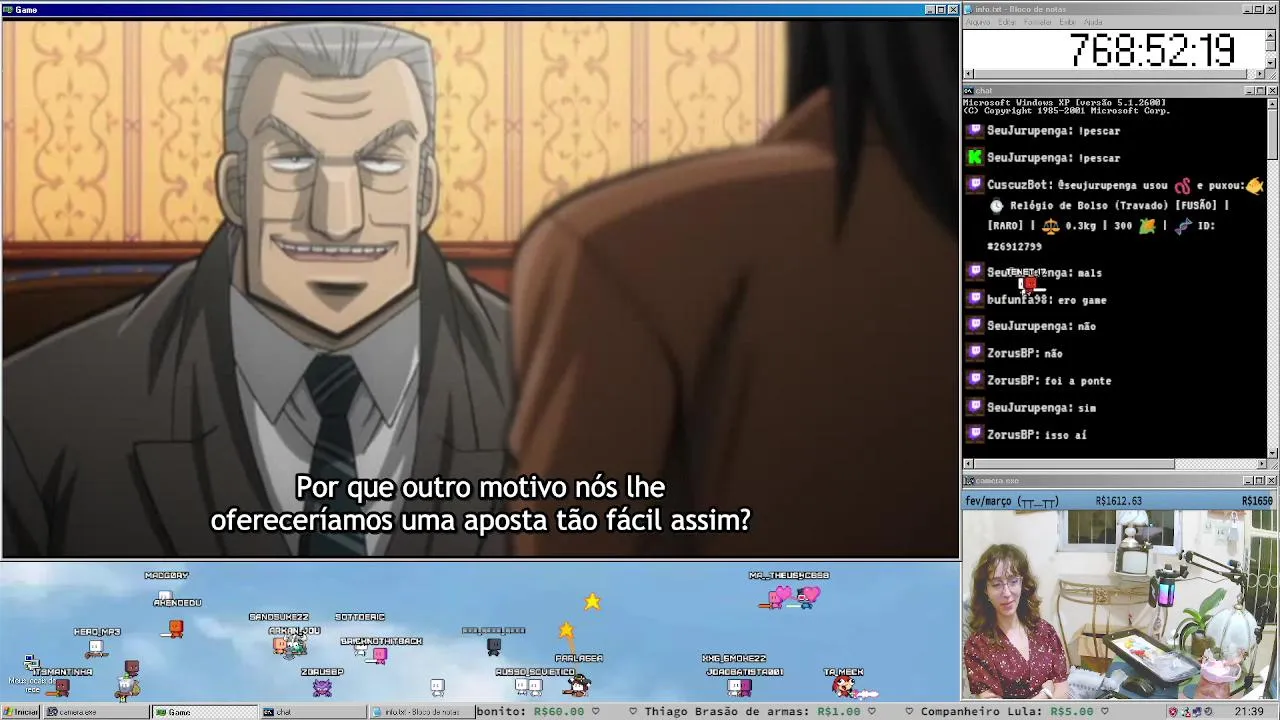Click the console icon in chat title bar

click(x=969, y=91)
